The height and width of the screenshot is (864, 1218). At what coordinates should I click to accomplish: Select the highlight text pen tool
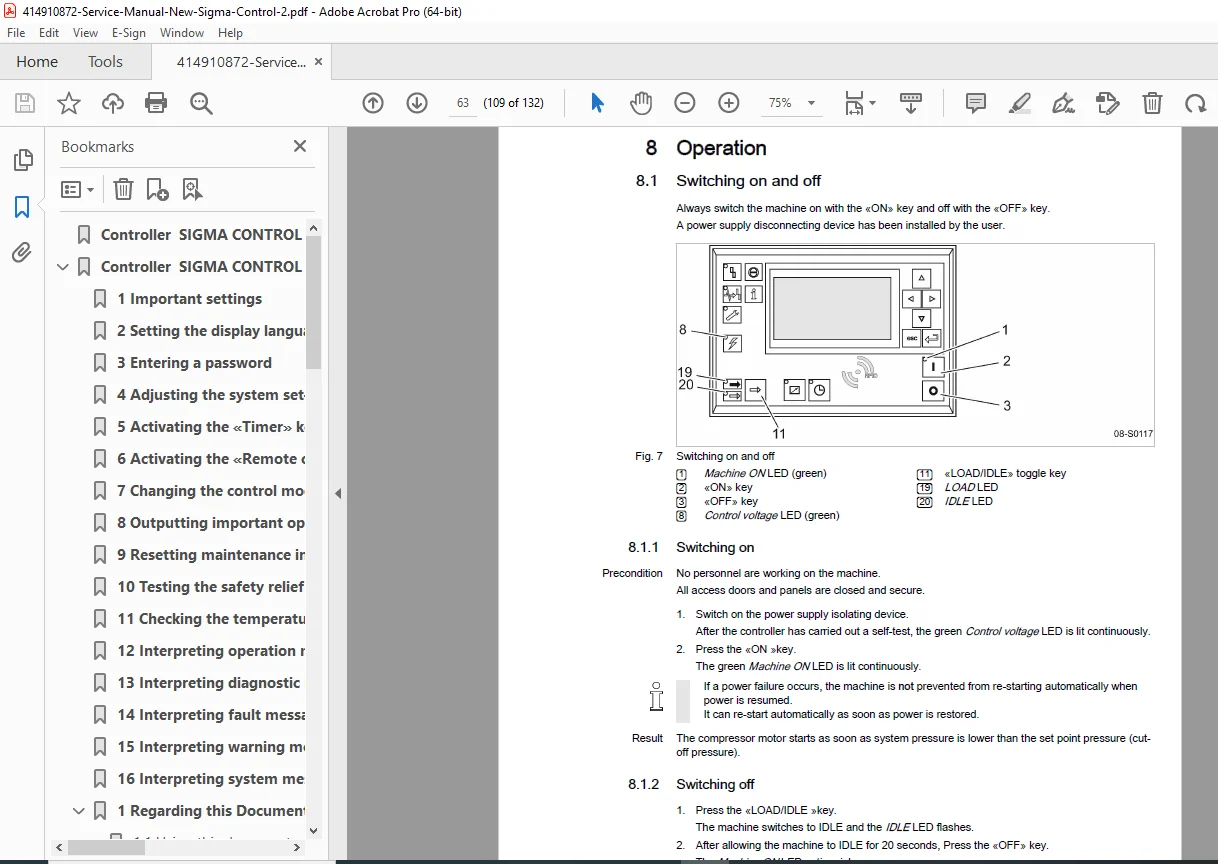(x=1020, y=103)
